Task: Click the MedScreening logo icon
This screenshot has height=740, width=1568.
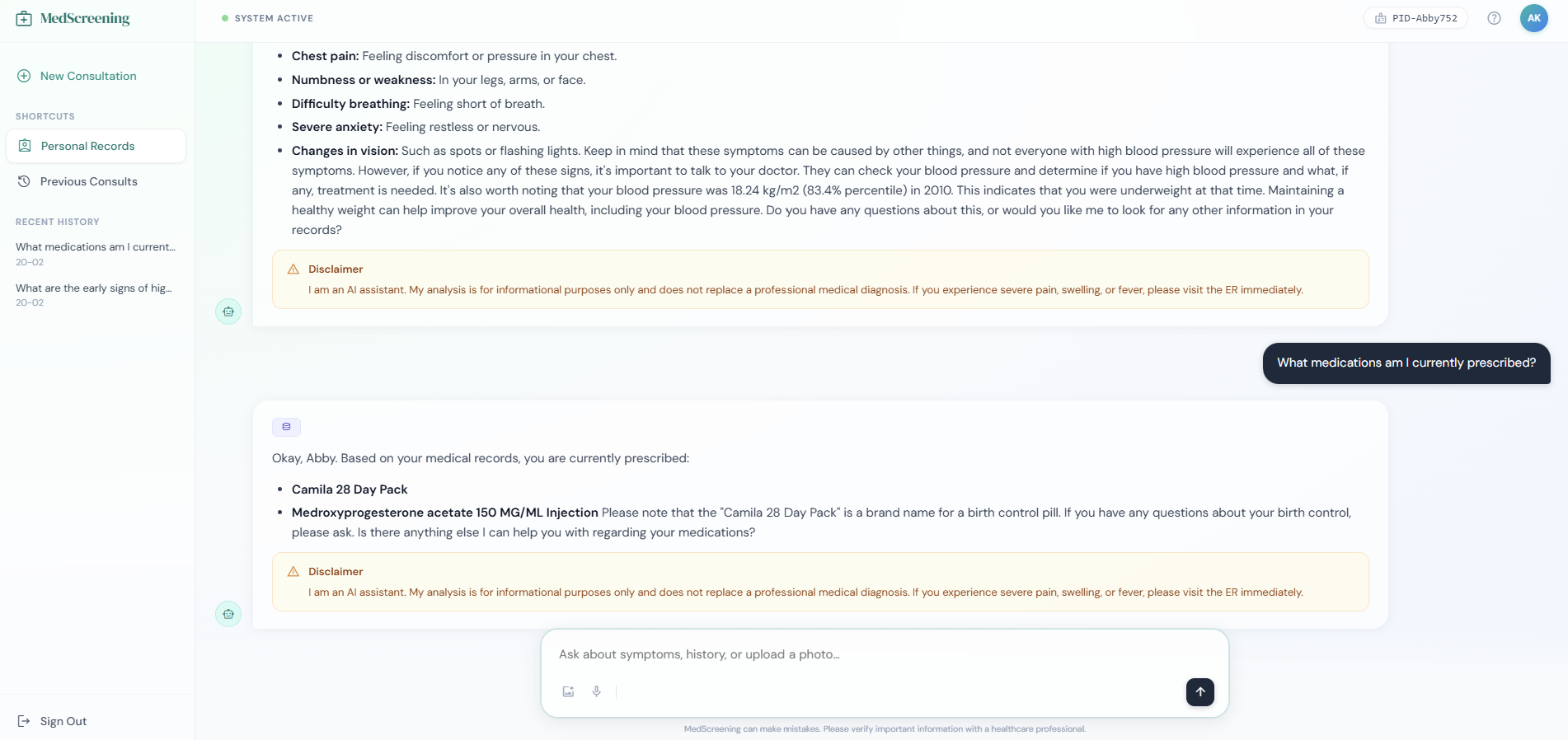Action: click(24, 18)
